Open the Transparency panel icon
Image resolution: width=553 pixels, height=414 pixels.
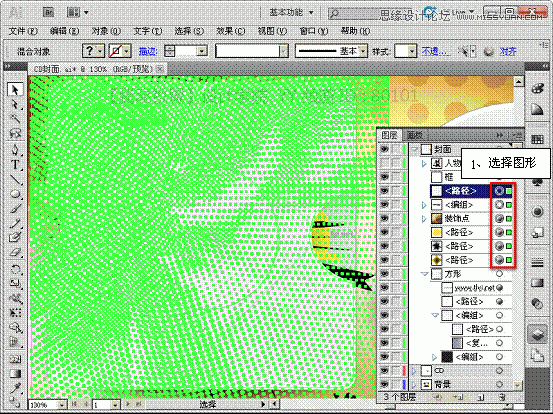point(537,303)
